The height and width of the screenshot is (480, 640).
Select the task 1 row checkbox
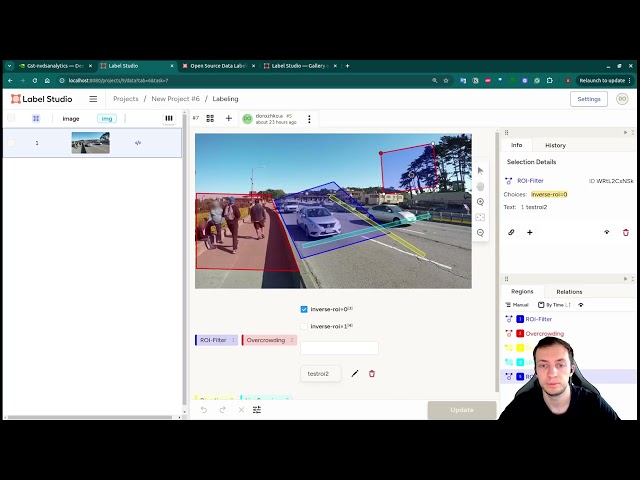pos(11,142)
